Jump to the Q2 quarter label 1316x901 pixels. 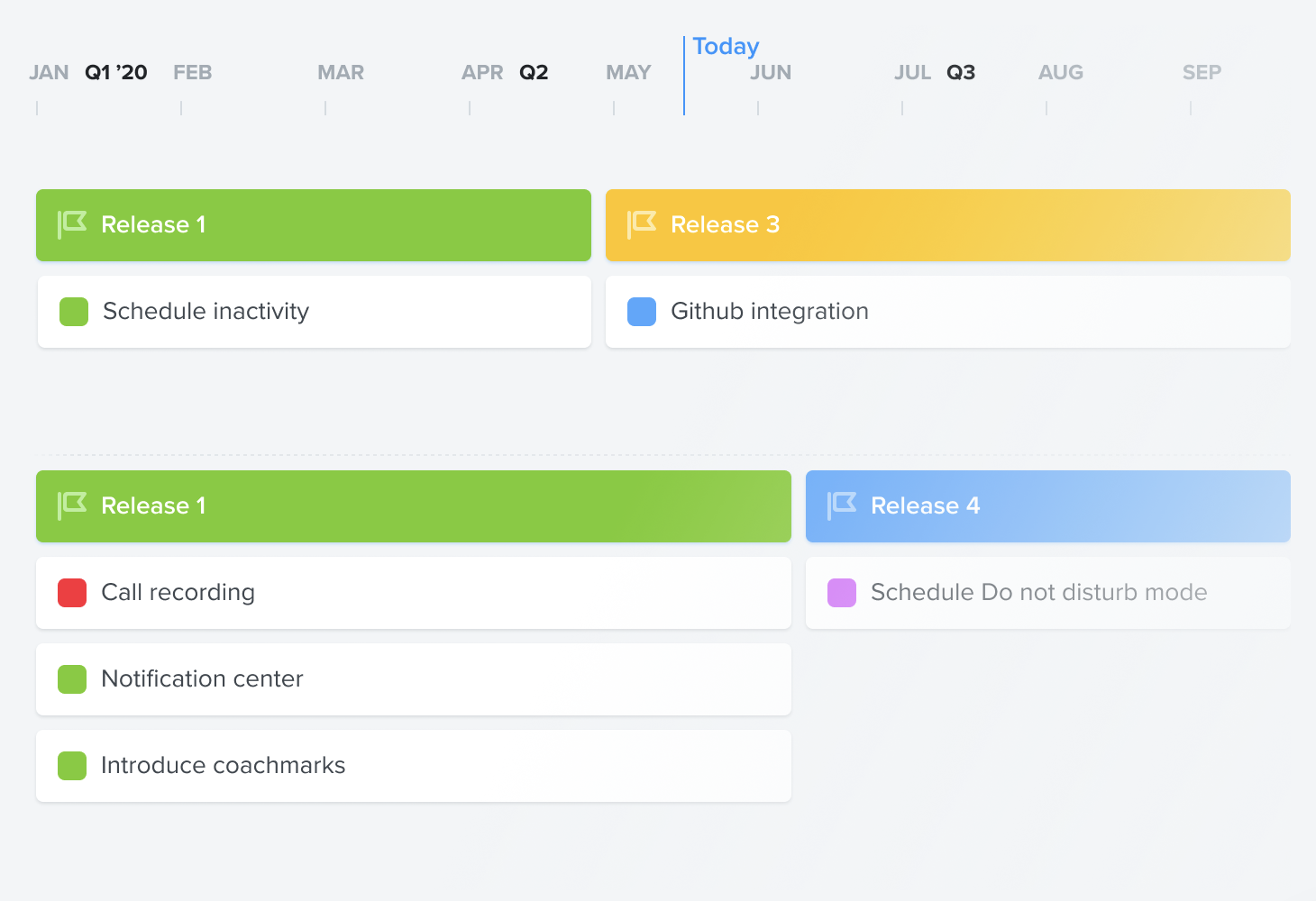click(534, 72)
